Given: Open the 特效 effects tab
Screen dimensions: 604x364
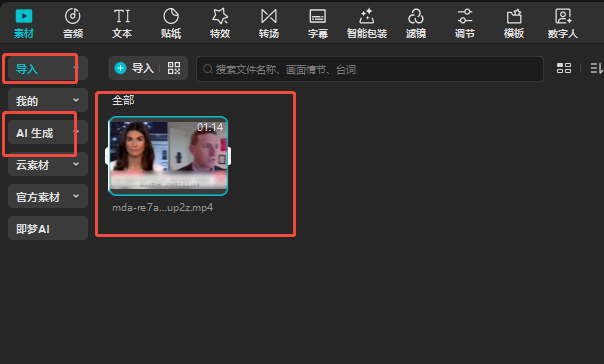Looking at the screenshot, I should [220, 23].
